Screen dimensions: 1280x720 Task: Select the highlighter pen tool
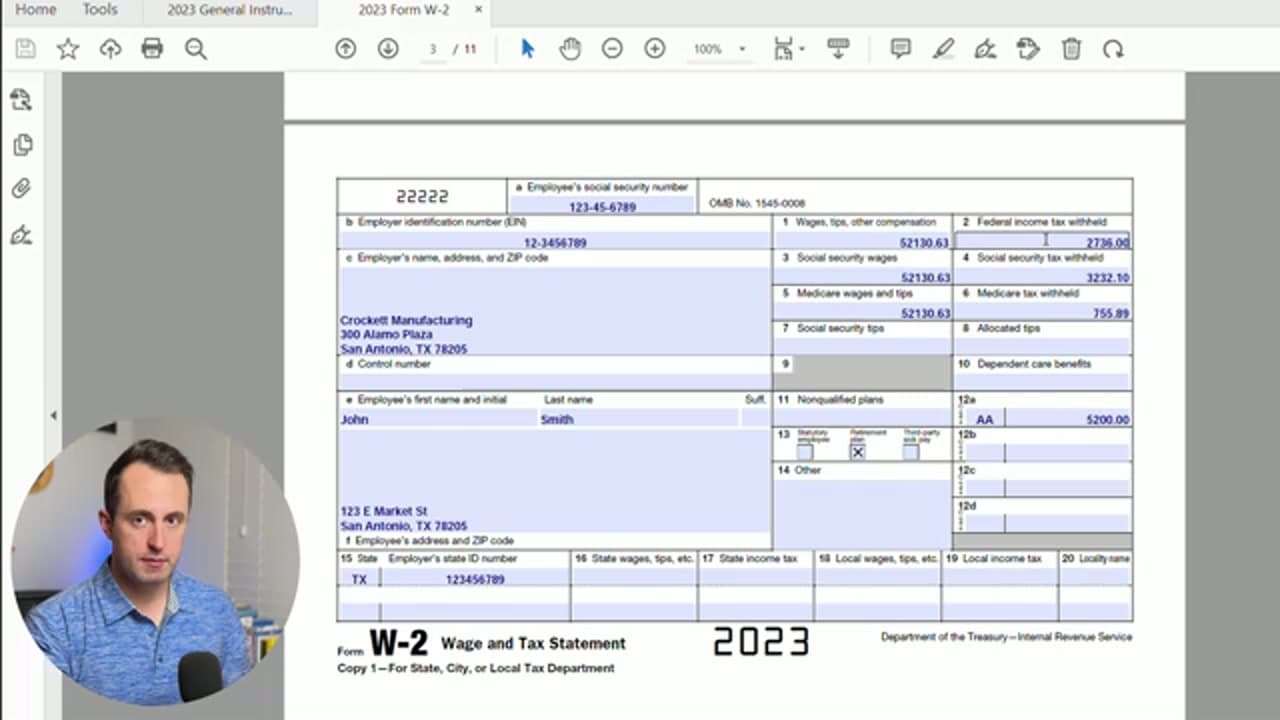[943, 49]
